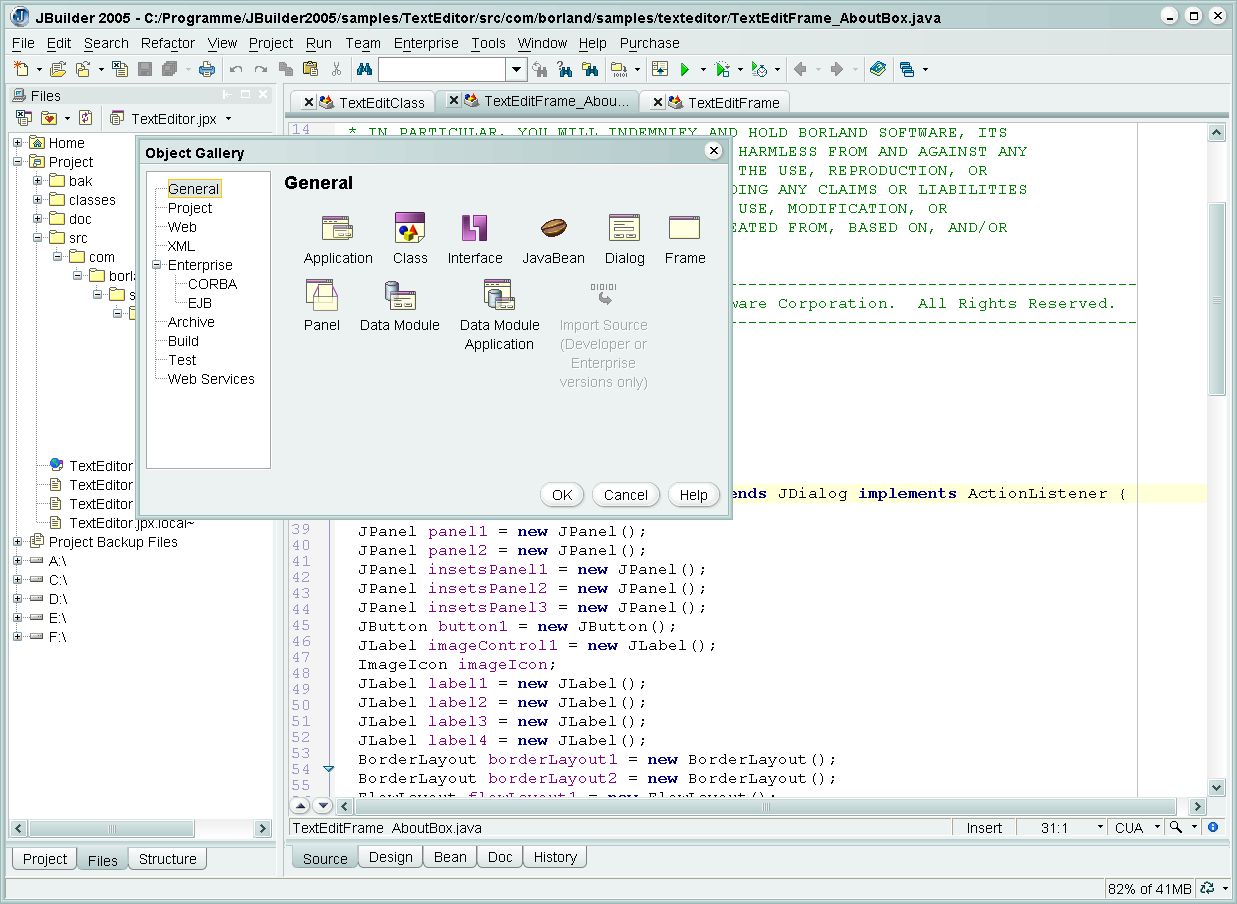This screenshot has height=904, width=1237.
Task: Open the search history combo box dropdown
Action: [x=516, y=69]
